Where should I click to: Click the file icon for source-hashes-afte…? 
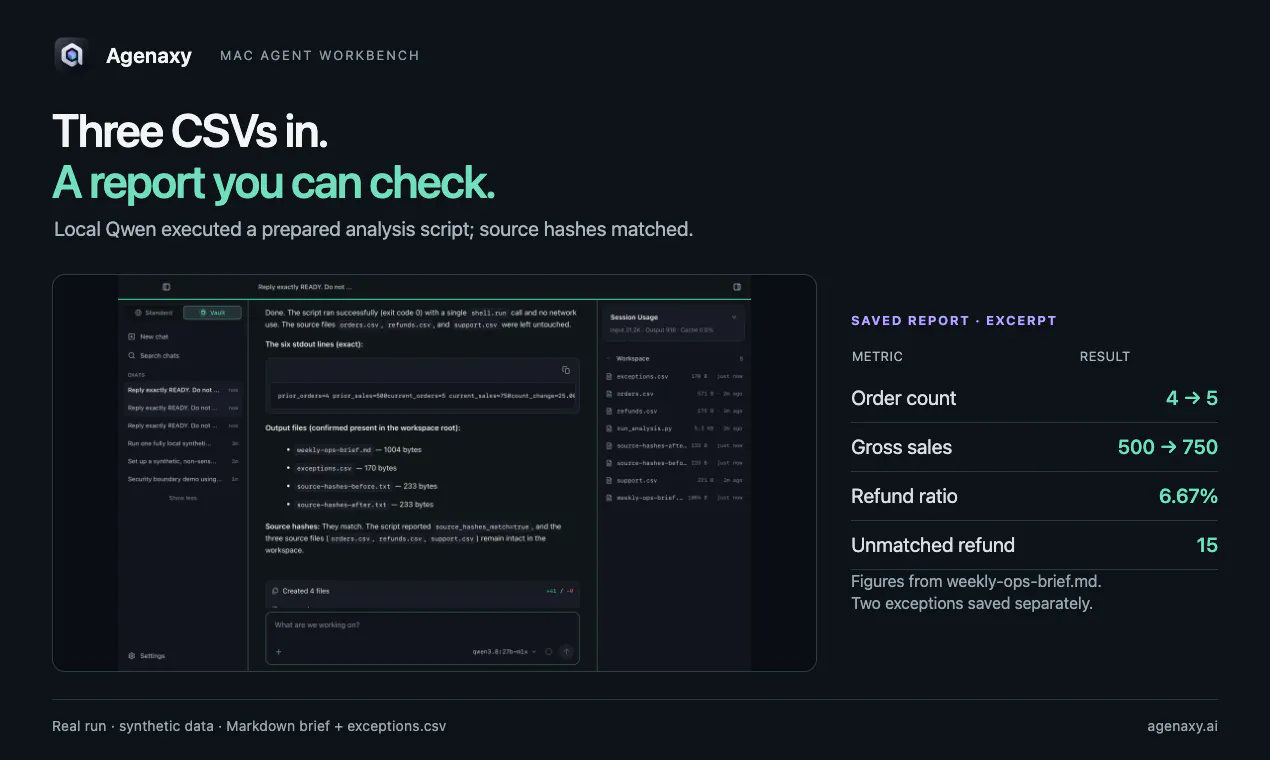click(609, 446)
